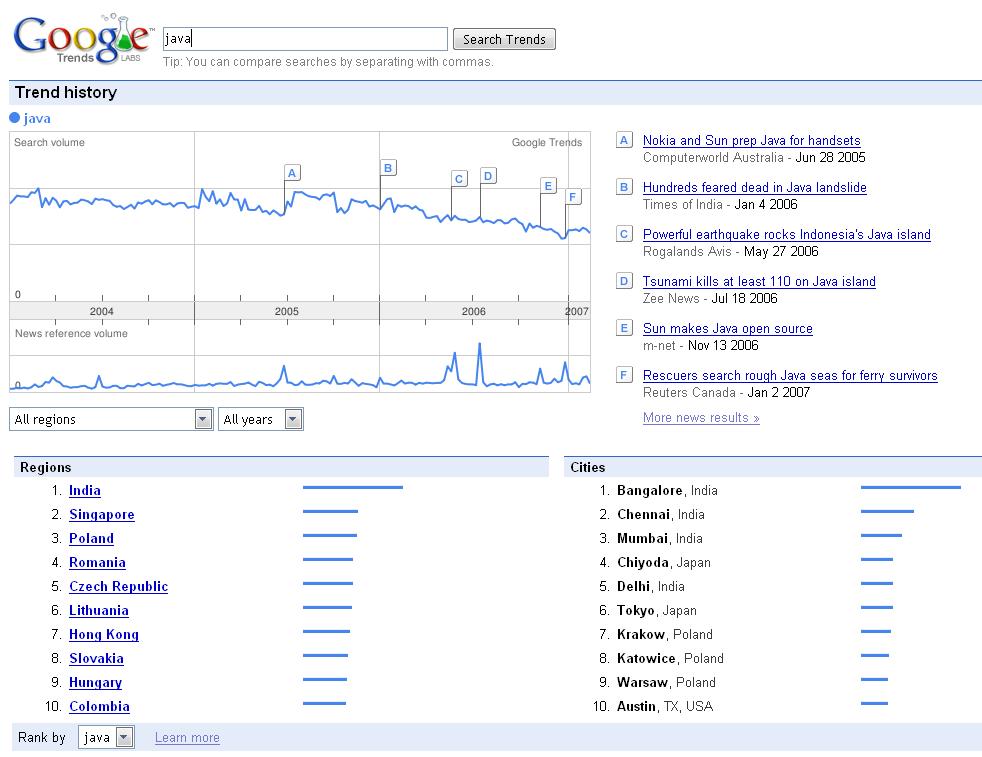The image size is (982, 757).
Task: Open the Slovakia region link
Action: 96,658
